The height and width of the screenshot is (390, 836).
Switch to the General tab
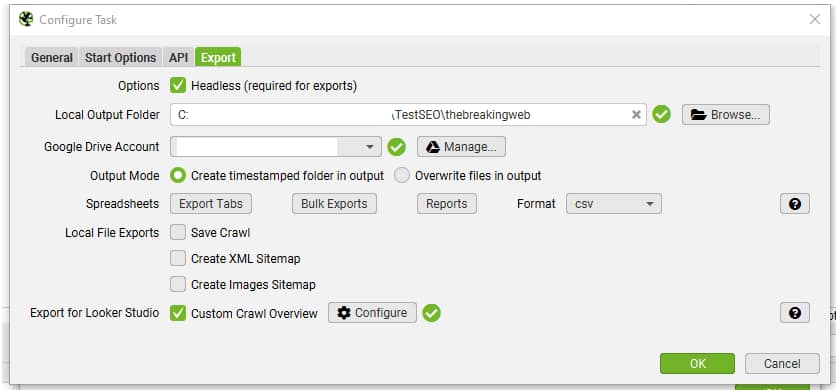(52, 58)
